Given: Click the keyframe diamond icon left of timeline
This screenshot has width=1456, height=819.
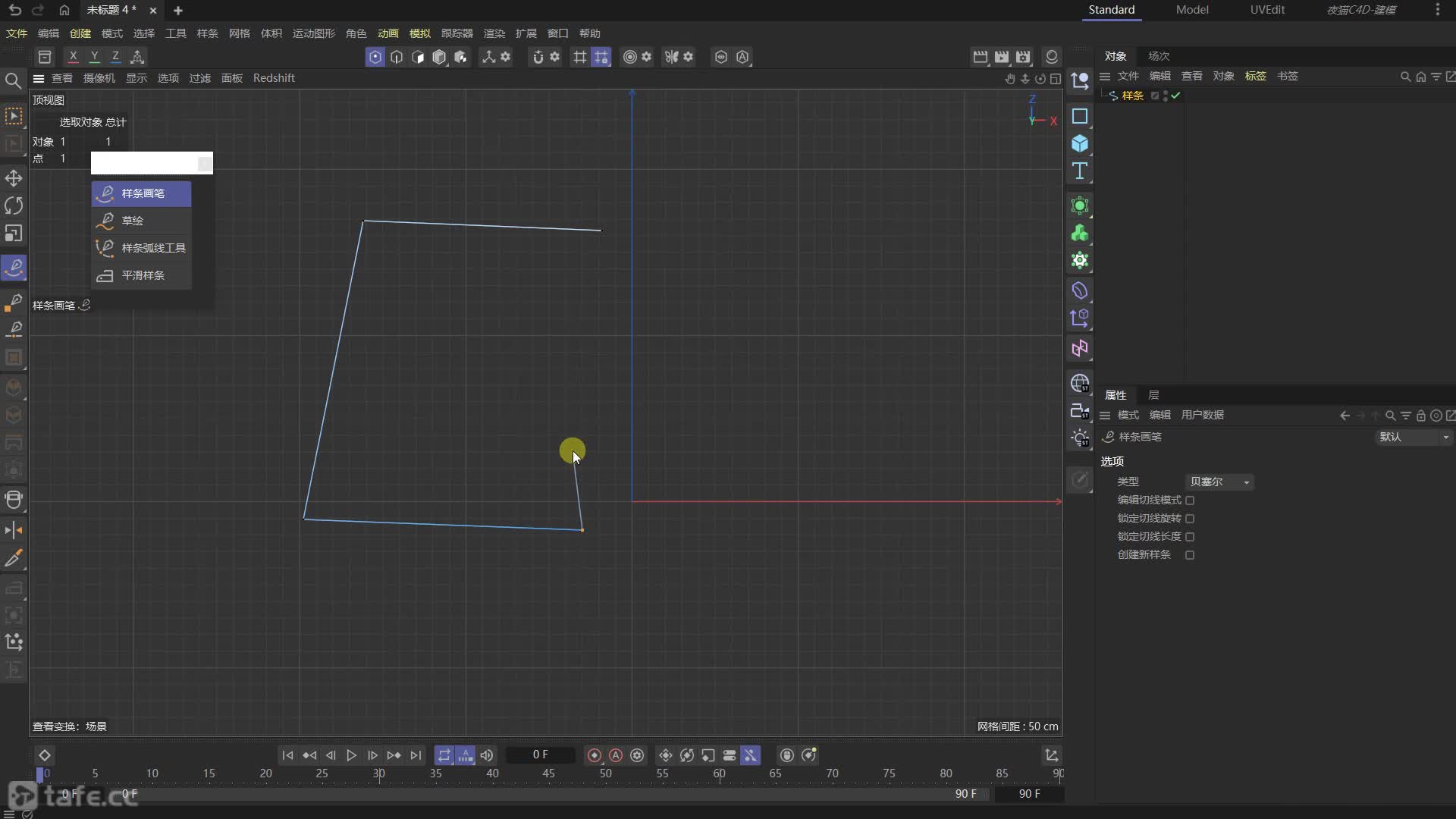Looking at the screenshot, I should coord(45,755).
